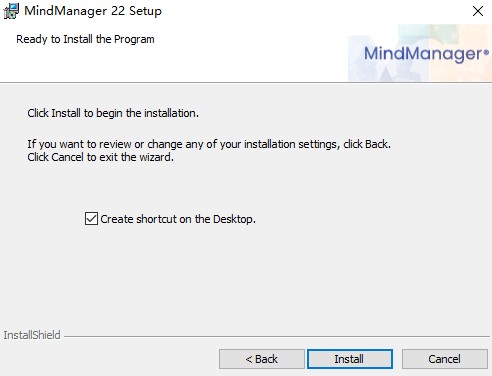Close the setup window with the X

(x=478, y=11)
